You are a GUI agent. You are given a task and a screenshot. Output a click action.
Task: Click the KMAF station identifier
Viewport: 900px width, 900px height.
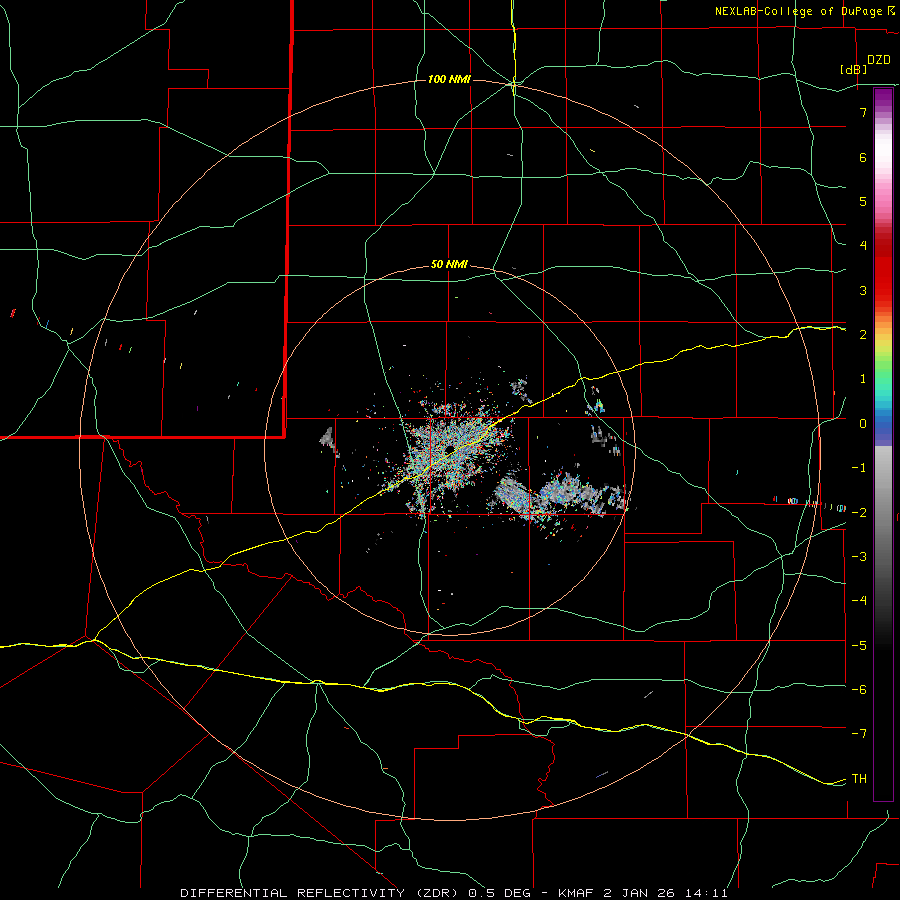[575, 893]
